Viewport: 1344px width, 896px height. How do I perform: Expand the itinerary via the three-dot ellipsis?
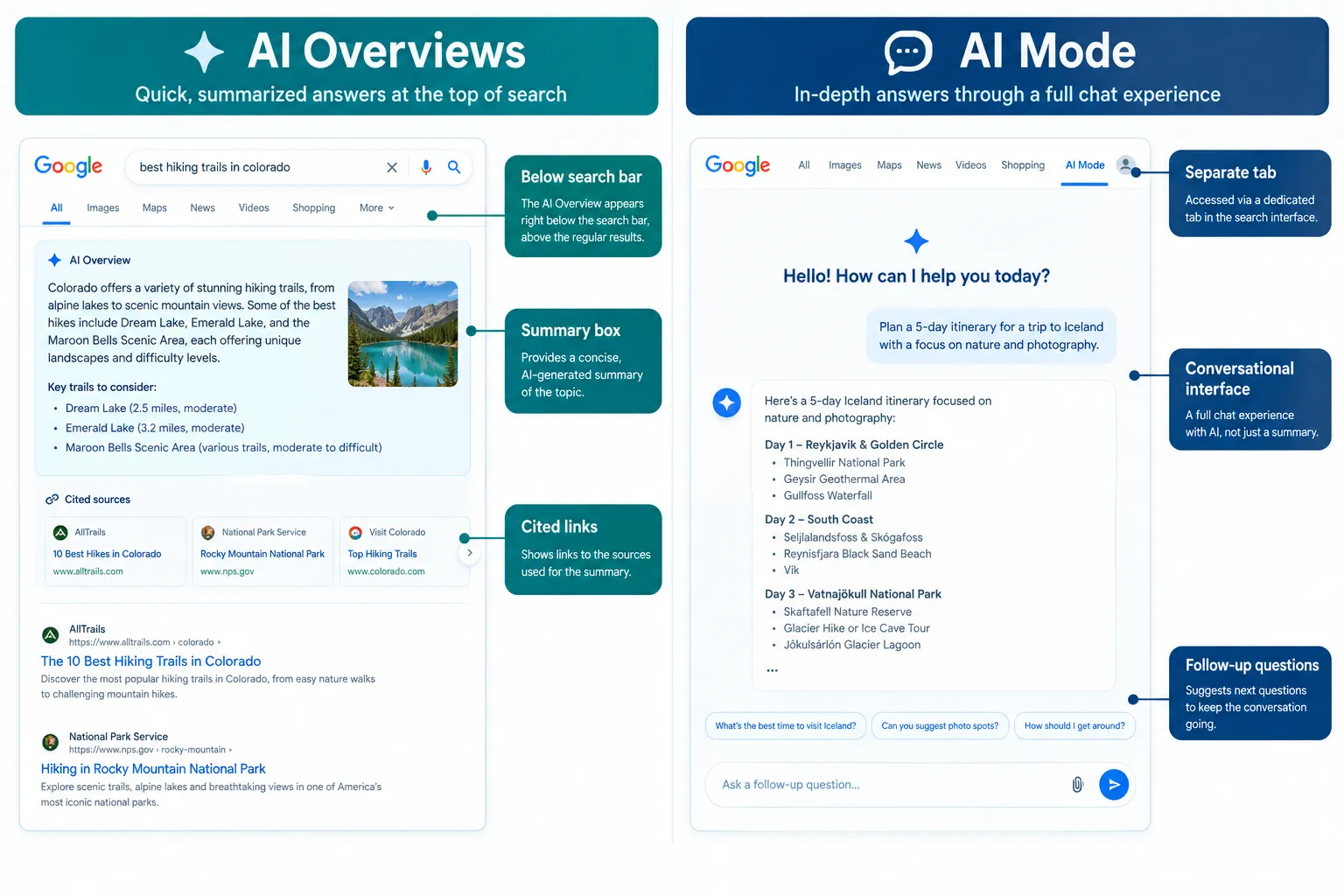click(772, 670)
